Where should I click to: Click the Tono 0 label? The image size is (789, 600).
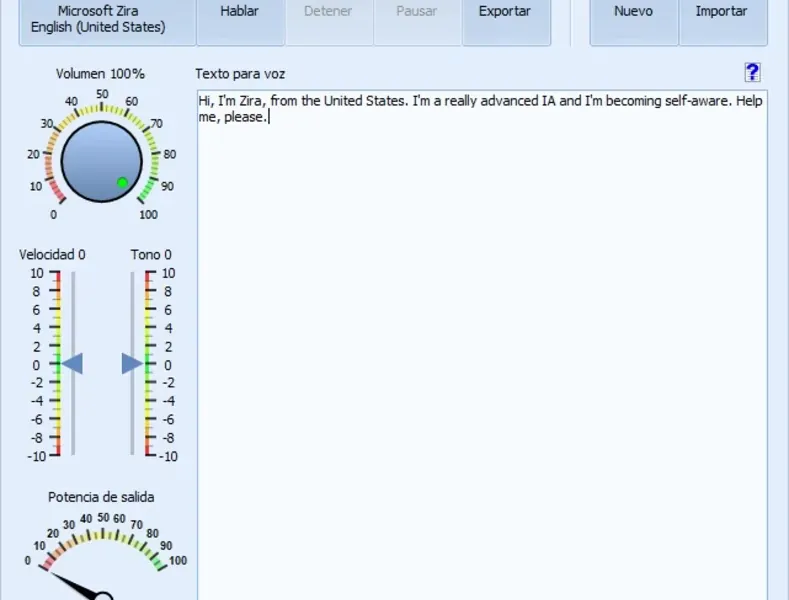[151, 255]
